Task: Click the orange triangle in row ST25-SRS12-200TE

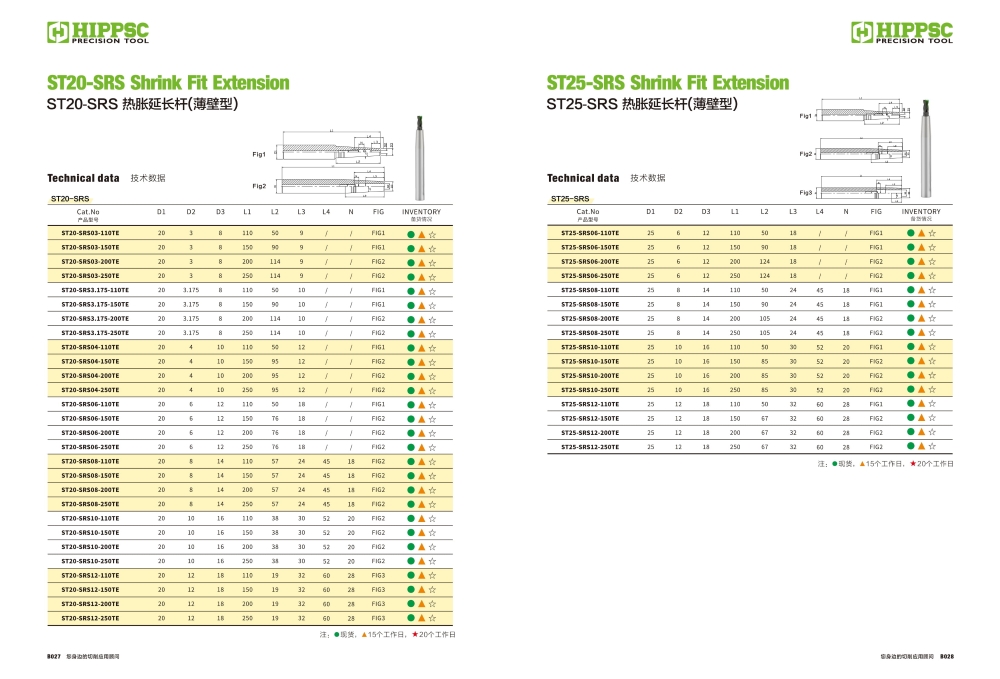Action: (922, 432)
